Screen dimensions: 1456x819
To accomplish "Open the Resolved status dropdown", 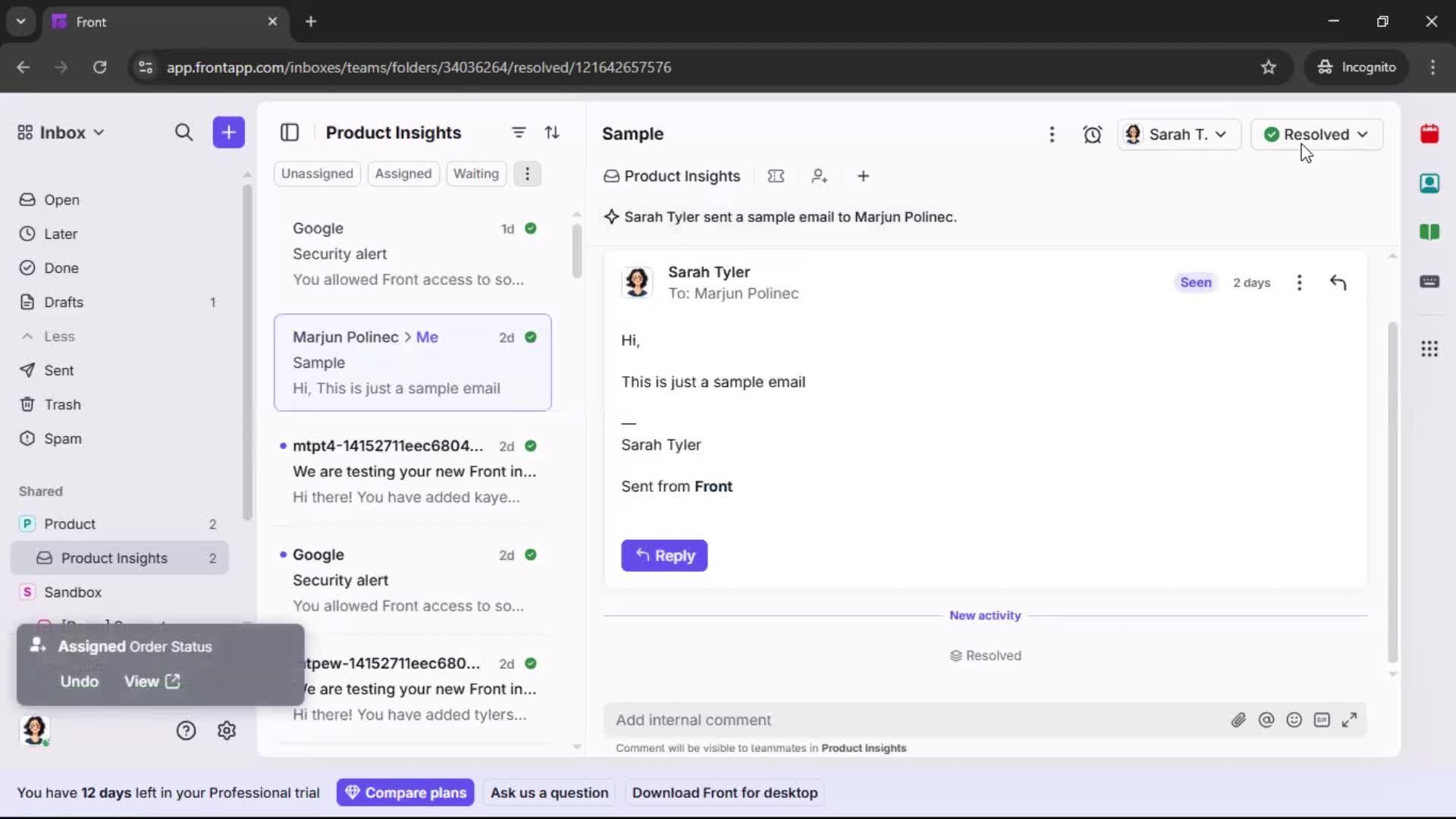I will pos(1316,134).
